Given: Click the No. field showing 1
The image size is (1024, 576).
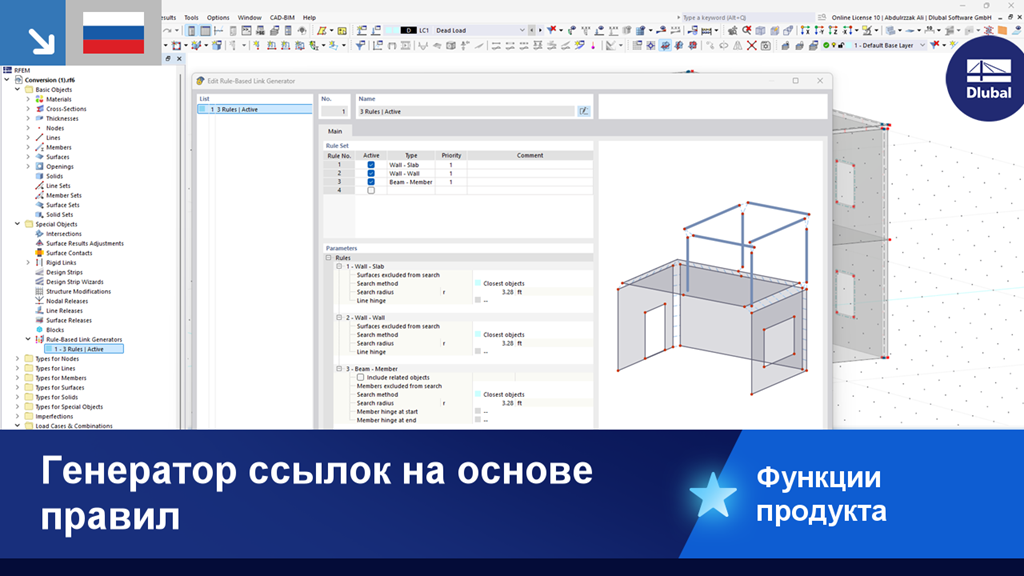Looking at the screenshot, I should (334, 112).
